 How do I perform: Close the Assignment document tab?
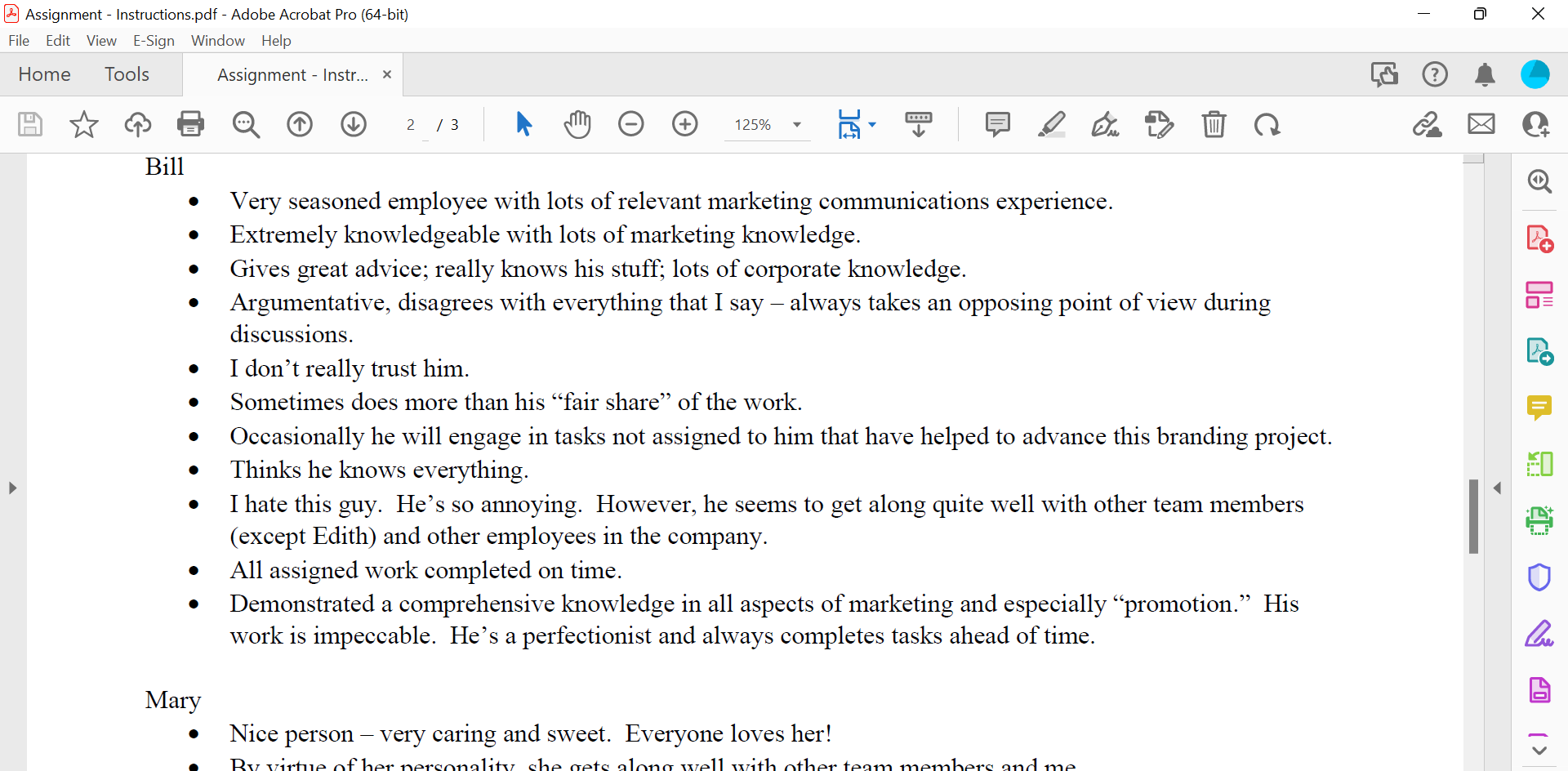pyautogui.click(x=387, y=74)
